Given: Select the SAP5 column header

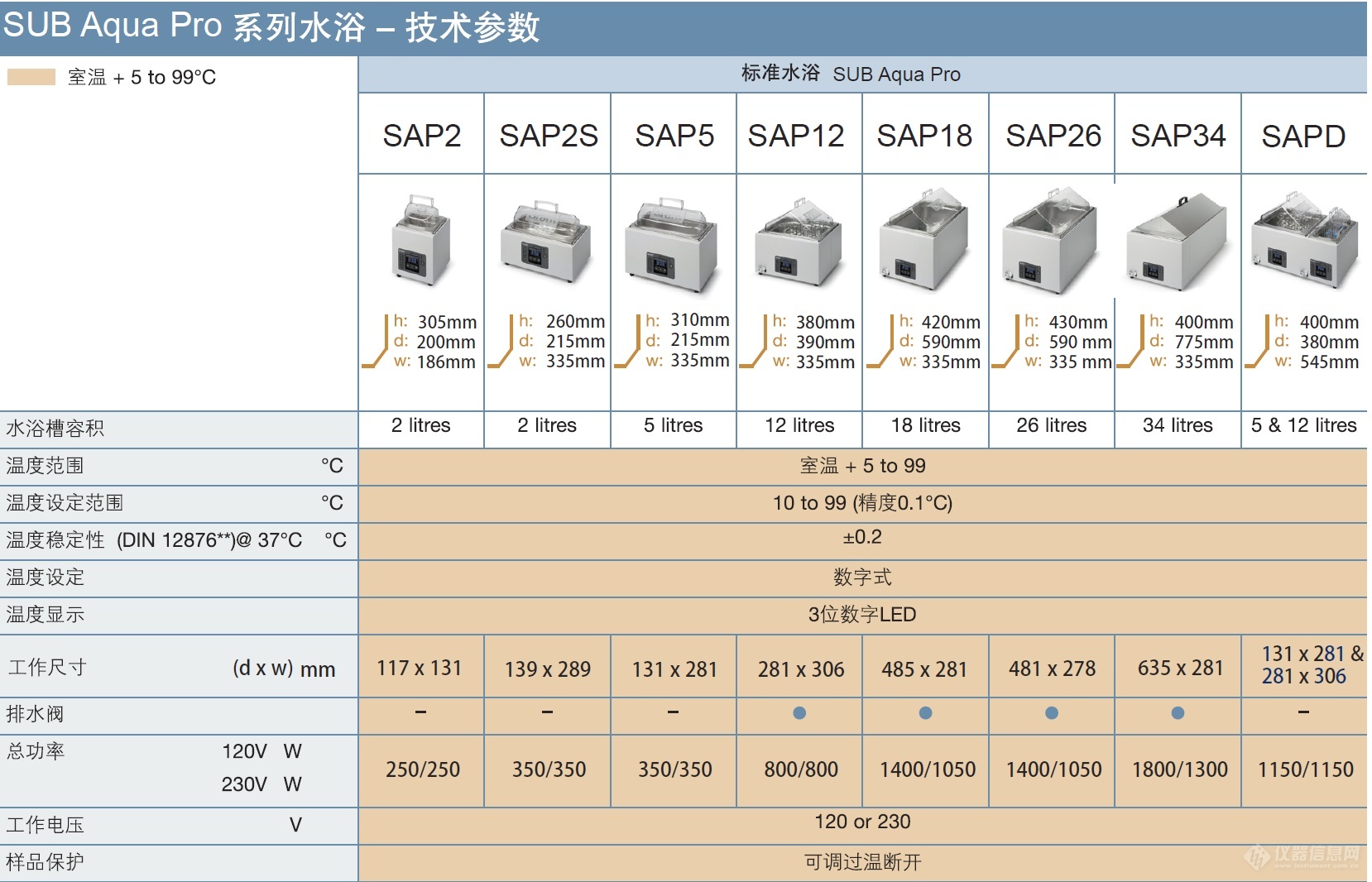Looking at the screenshot, I should (x=674, y=136).
